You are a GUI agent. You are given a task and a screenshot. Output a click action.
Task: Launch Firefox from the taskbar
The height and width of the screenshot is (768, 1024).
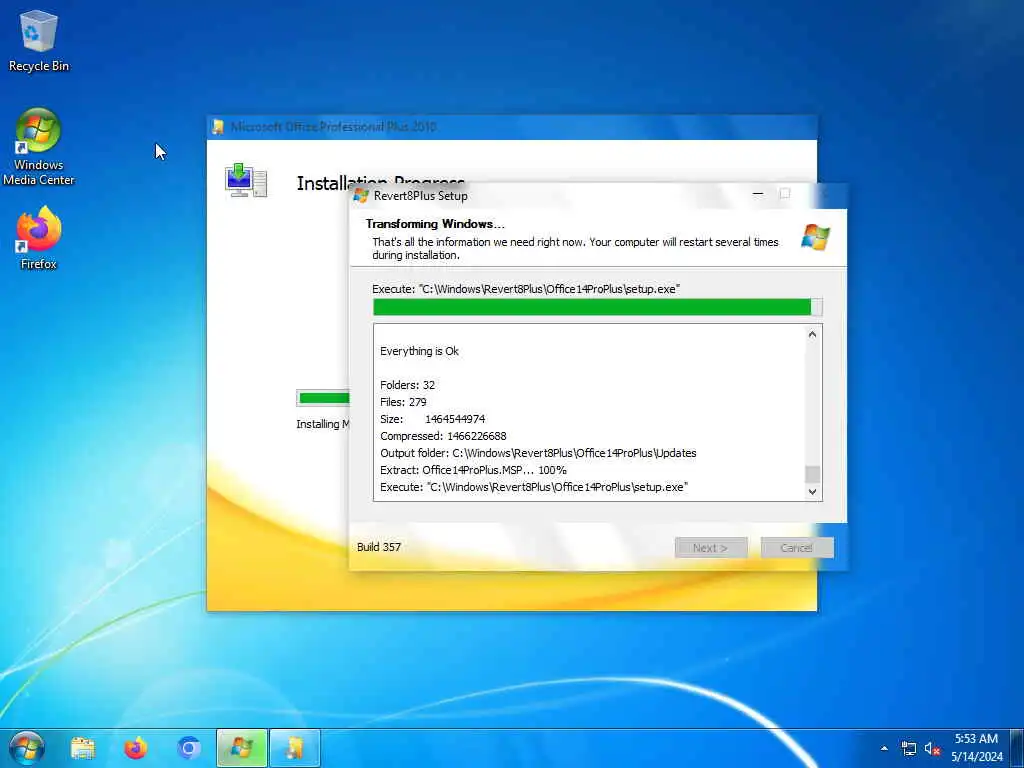[x=136, y=748]
